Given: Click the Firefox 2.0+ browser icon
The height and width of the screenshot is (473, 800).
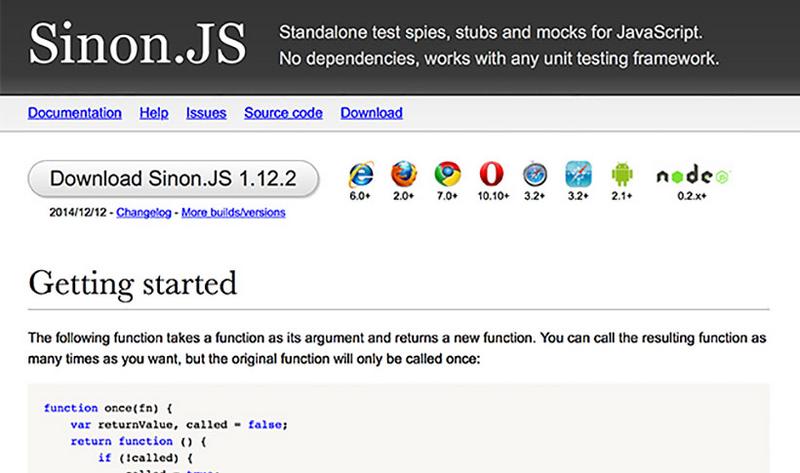Looking at the screenshot, I should 404,175.
